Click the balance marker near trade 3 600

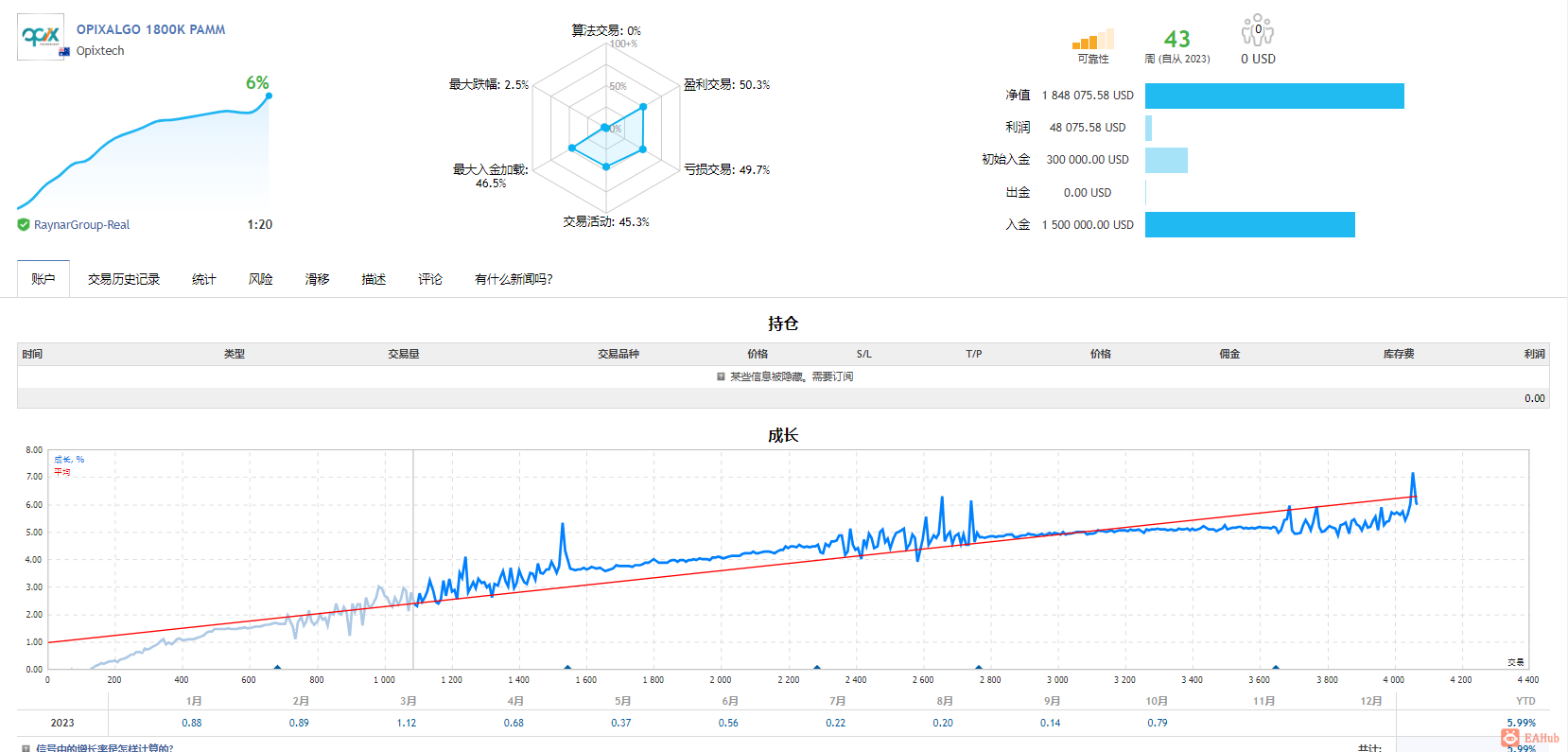point(1276,668)
